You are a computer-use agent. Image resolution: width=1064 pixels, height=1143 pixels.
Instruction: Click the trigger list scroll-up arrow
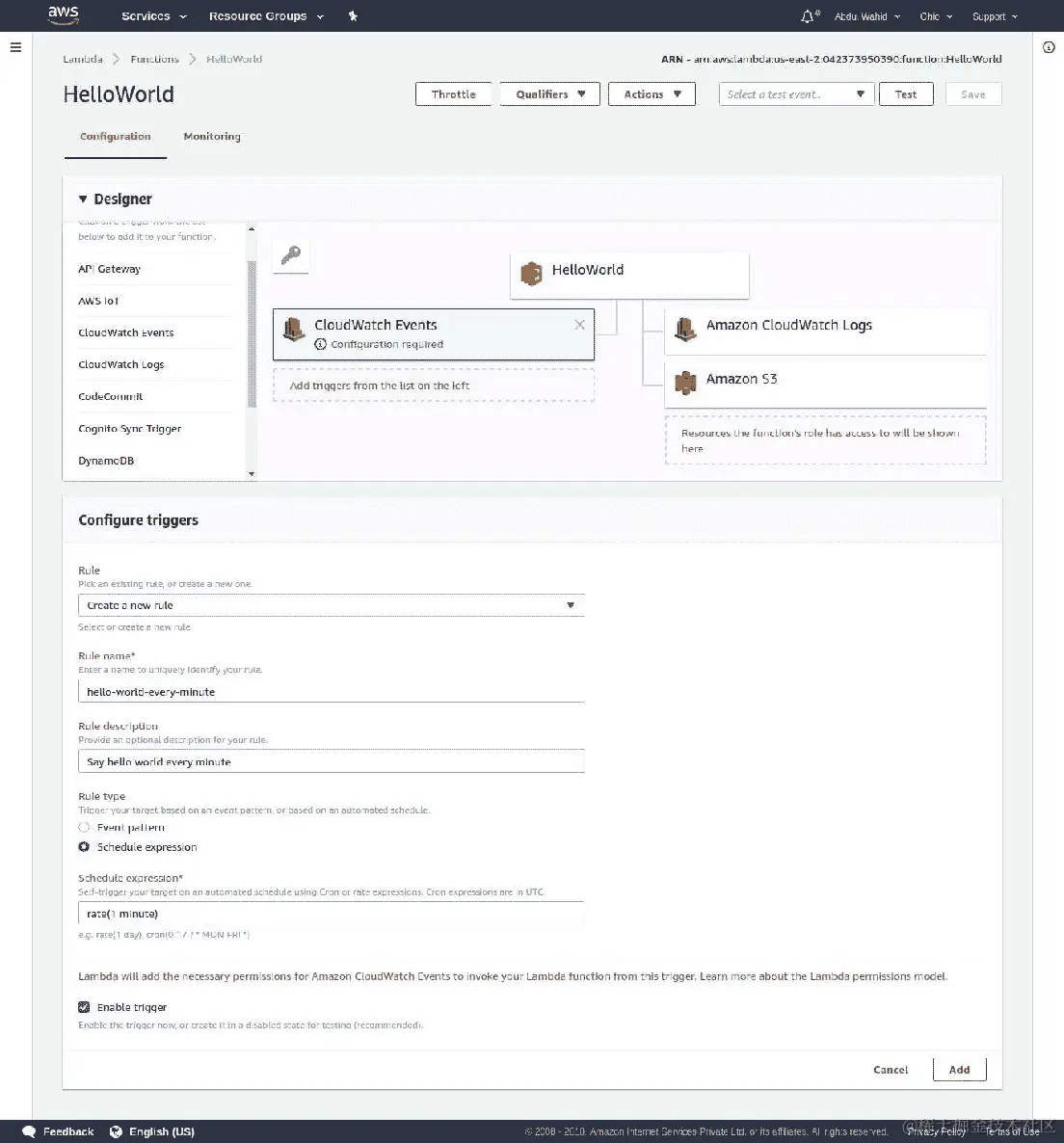point(252,229)
